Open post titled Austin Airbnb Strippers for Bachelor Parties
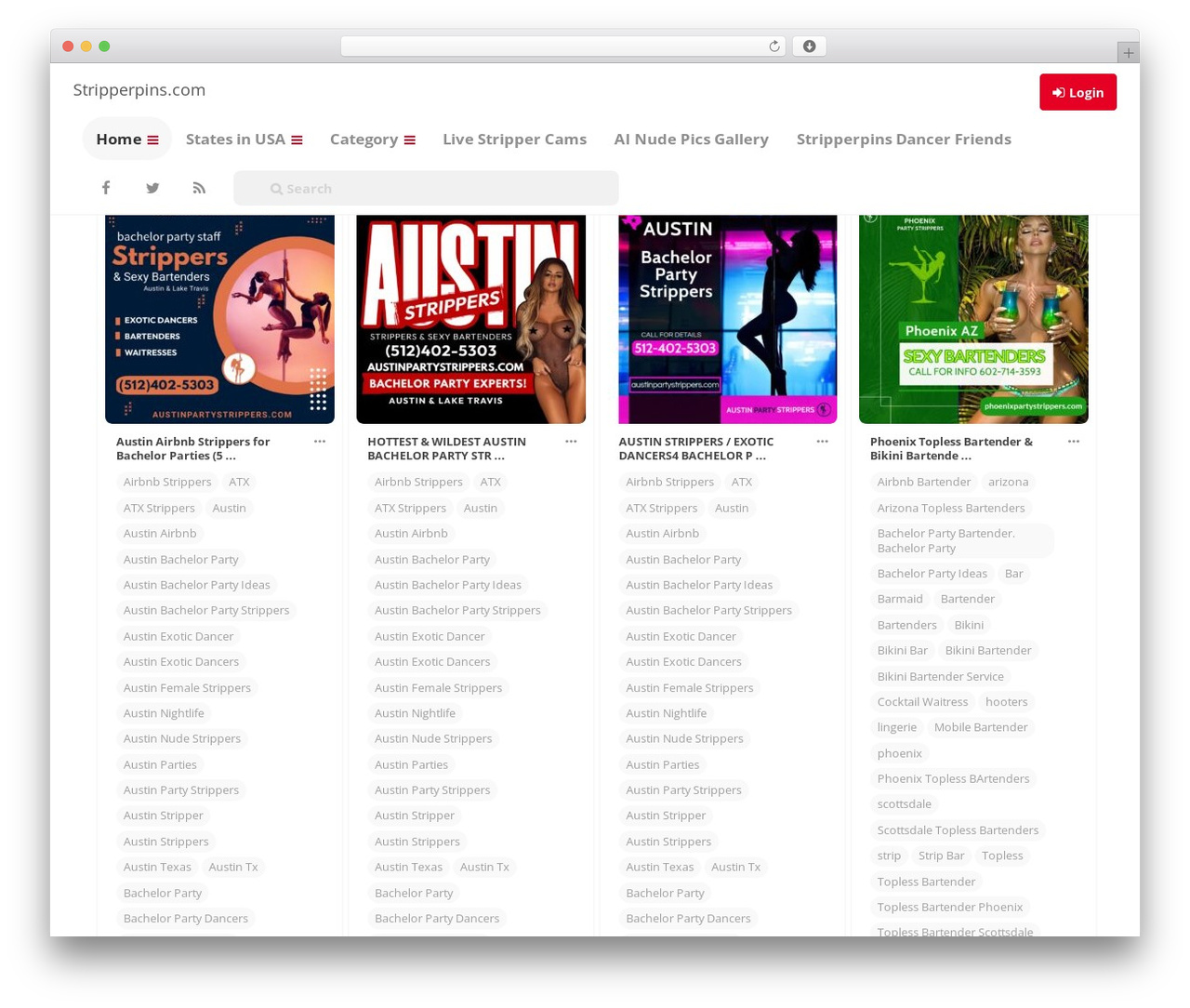 click(x=193, y=448)
